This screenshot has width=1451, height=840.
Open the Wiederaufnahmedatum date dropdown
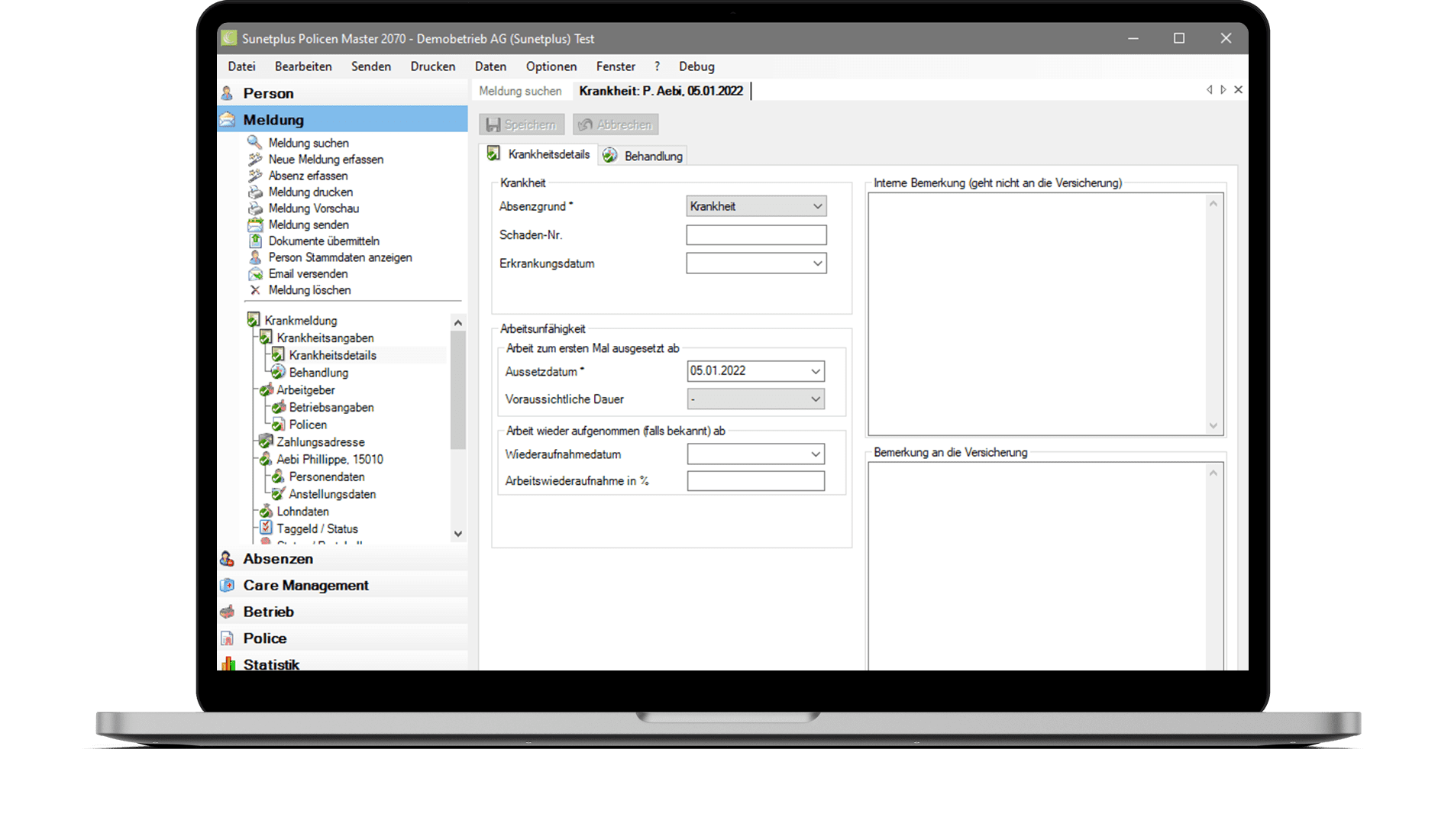click(x=815, y=454)
